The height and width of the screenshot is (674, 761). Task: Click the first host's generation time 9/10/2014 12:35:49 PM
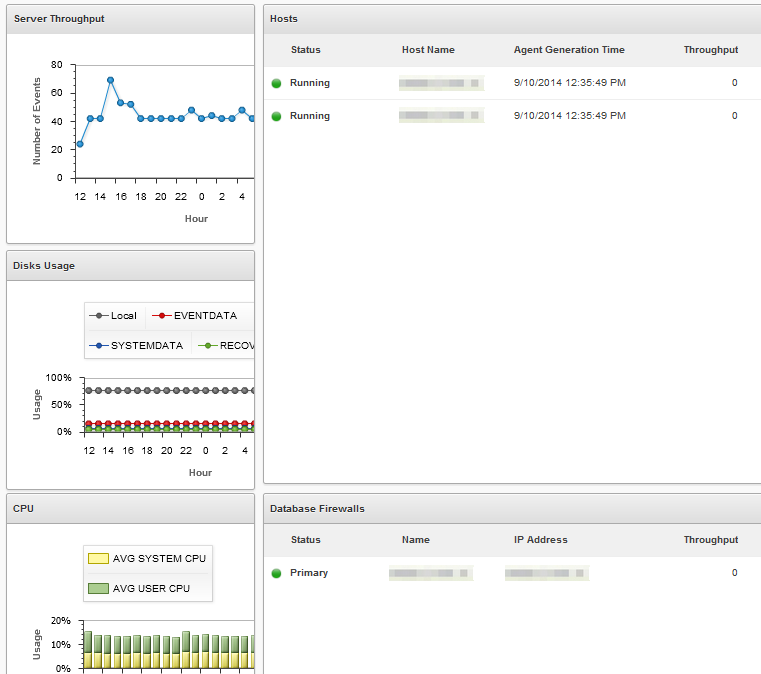pos(570,83)
